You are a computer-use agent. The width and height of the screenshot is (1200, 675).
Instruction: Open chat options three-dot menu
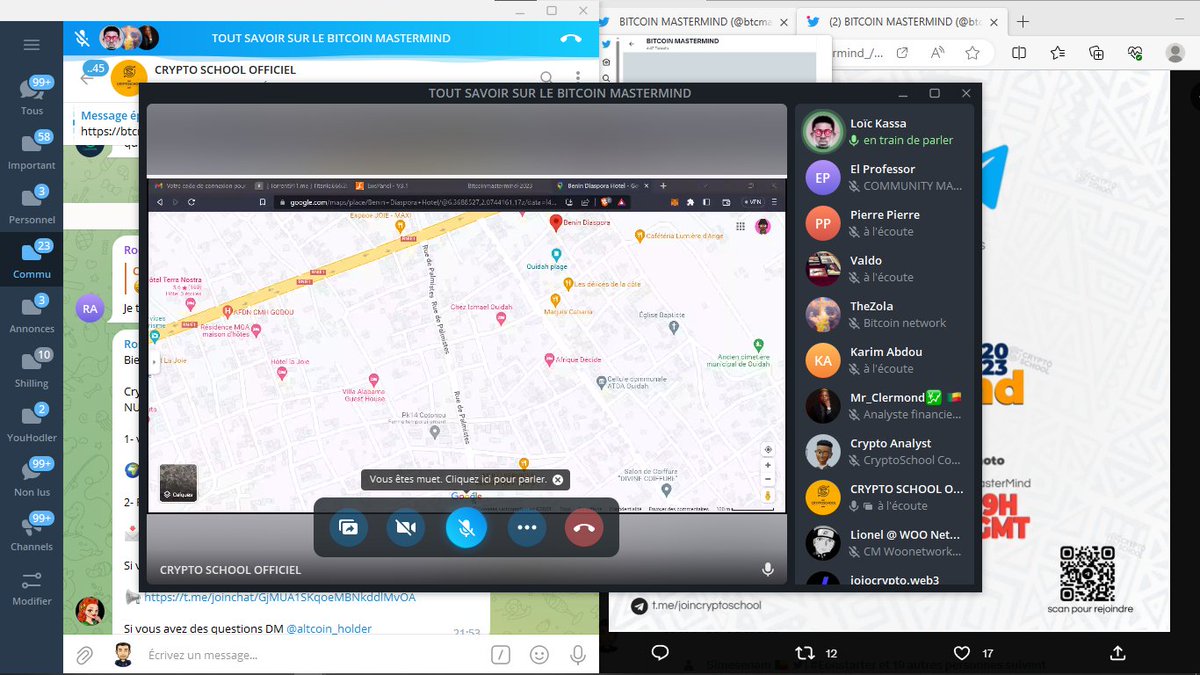click(x=579, y=77)
